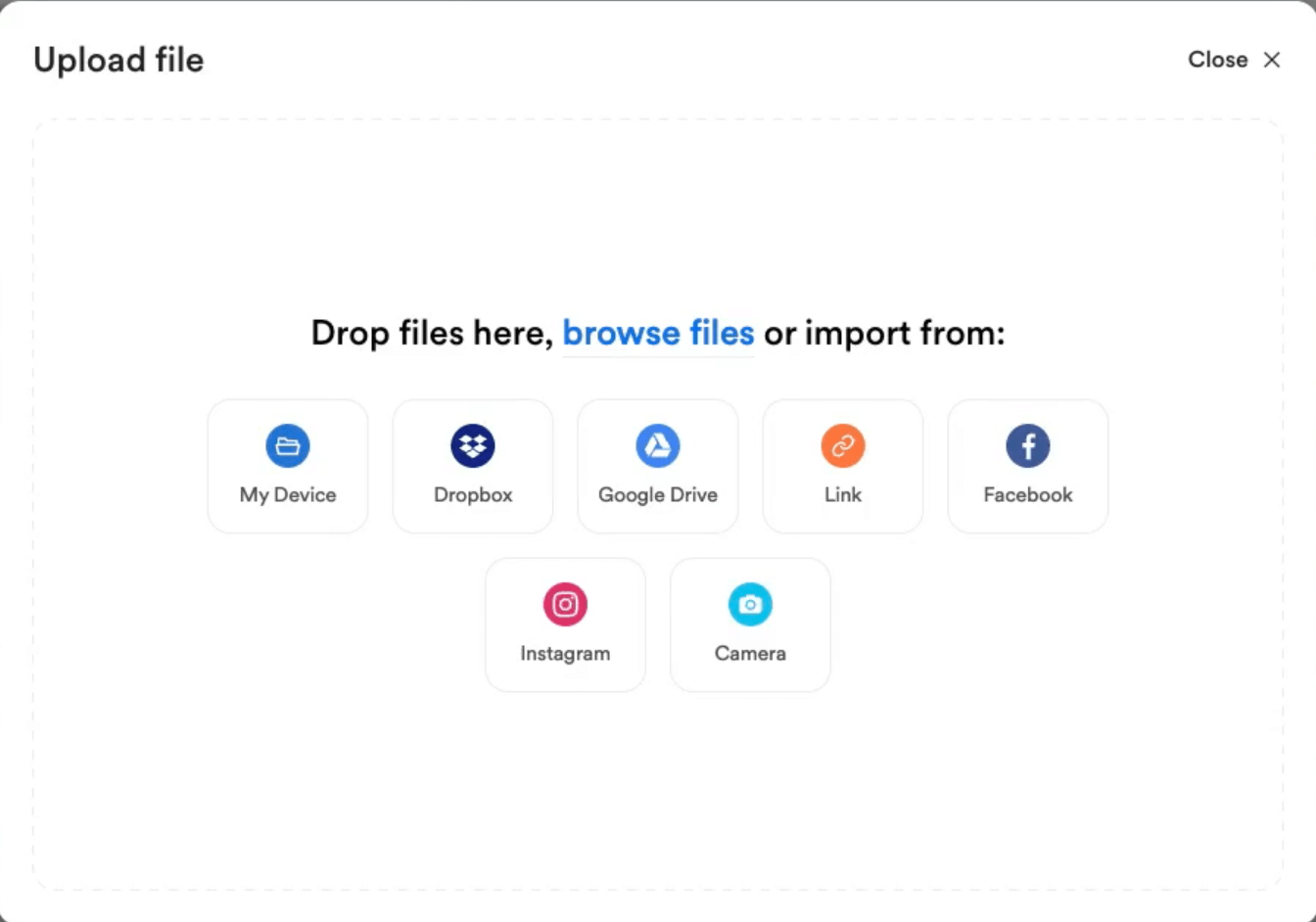Click the browse files link
The image size is (1316, 922).
point(658,334)
